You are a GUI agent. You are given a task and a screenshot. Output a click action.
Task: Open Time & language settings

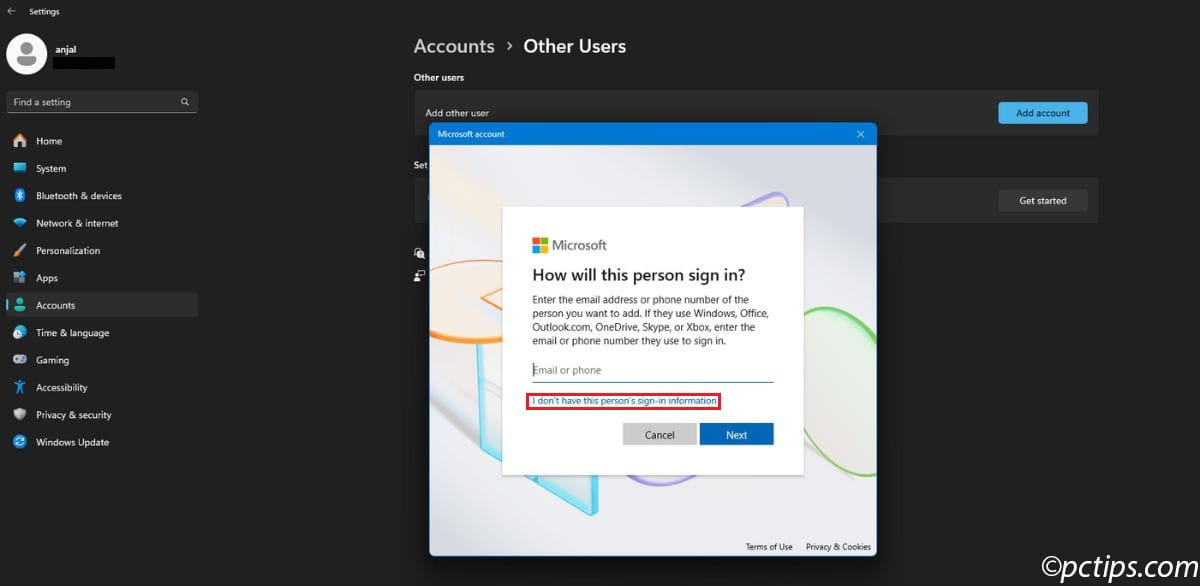coord(102,332)
